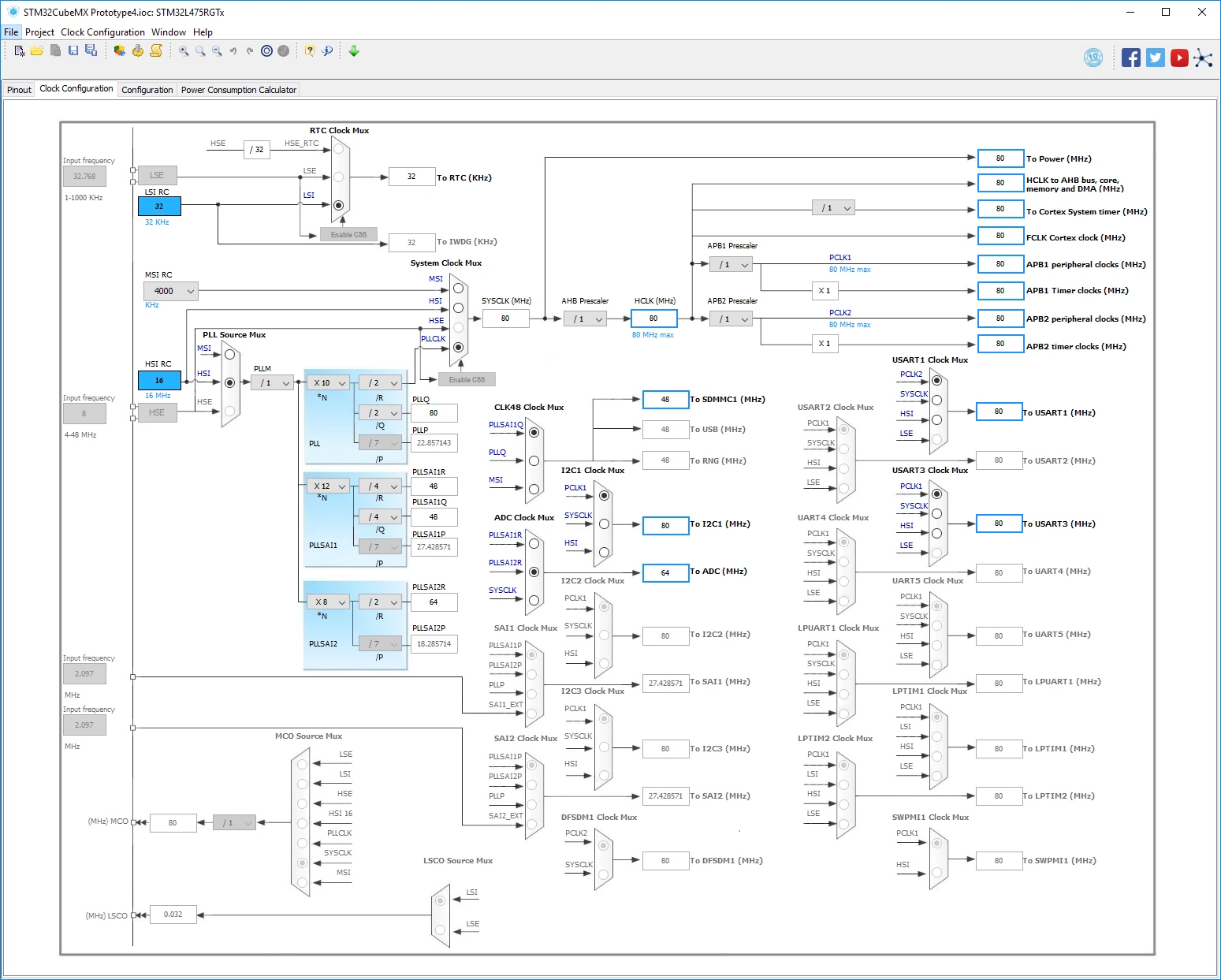Click the zoom in magnifier icon
The height and width of the screenshot is (980, 1221).
coord(183,50)
